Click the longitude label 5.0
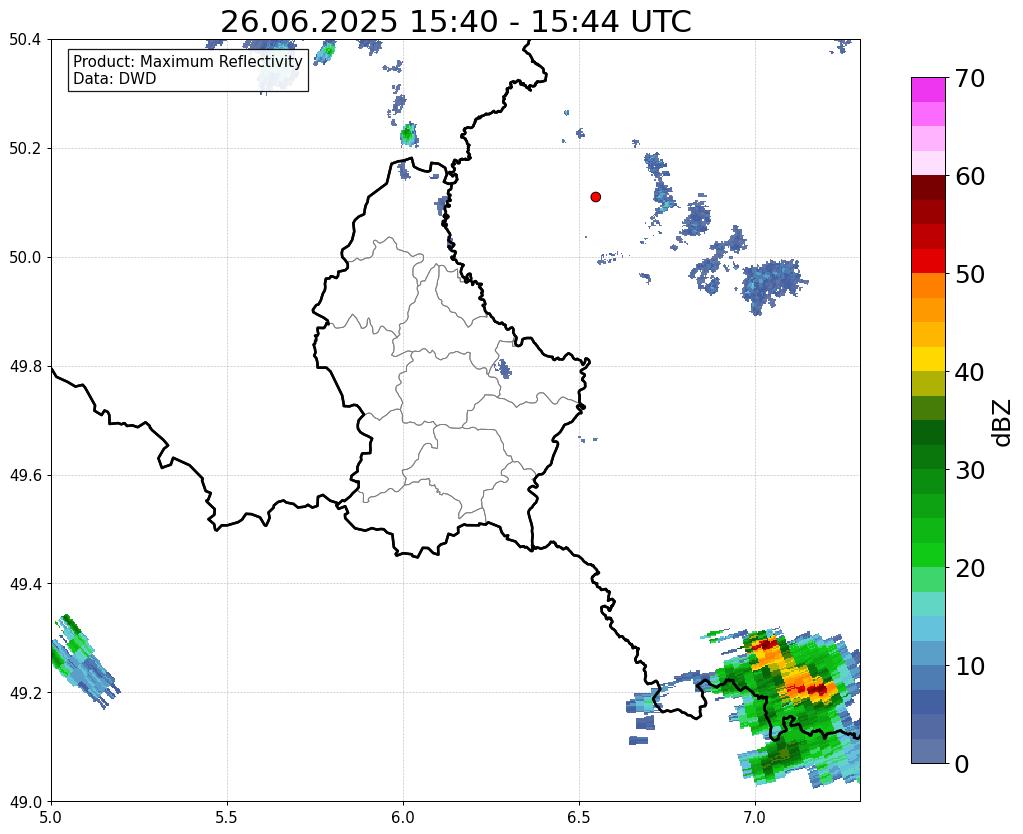 (51, 817)
